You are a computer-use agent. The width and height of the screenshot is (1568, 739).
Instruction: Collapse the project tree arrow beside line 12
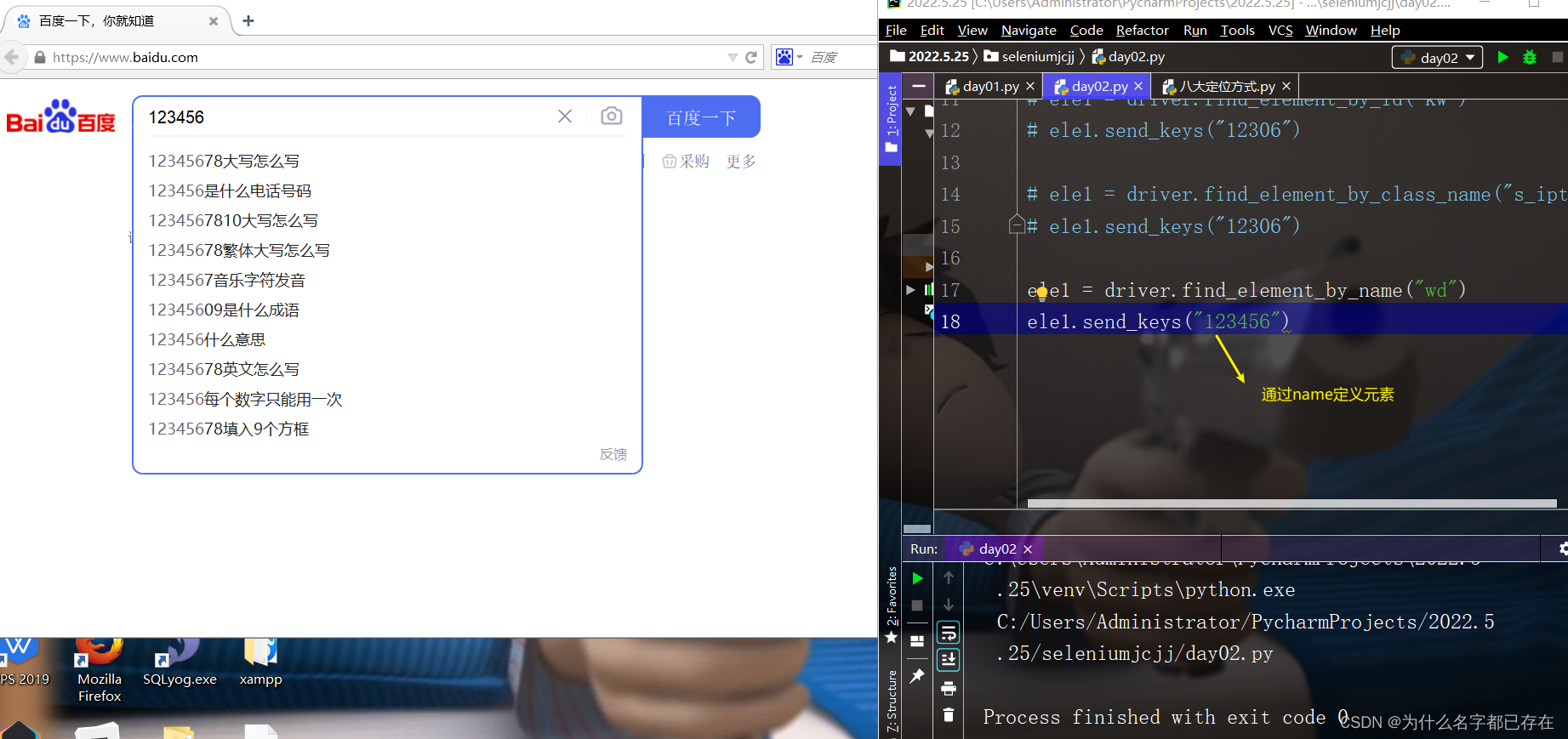click(x=929, y=134)
